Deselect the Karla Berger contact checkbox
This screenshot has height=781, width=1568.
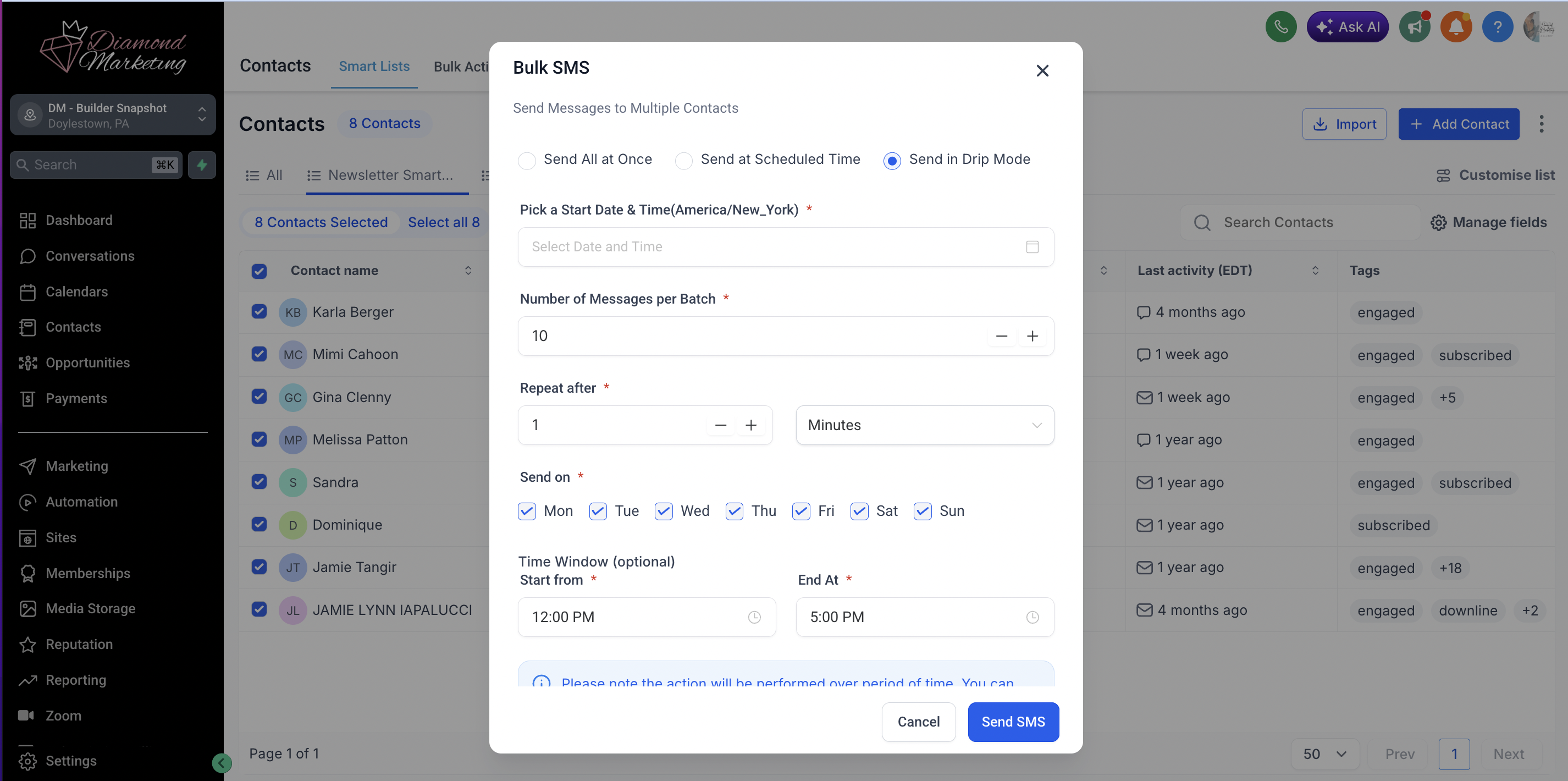pos(259,312)
